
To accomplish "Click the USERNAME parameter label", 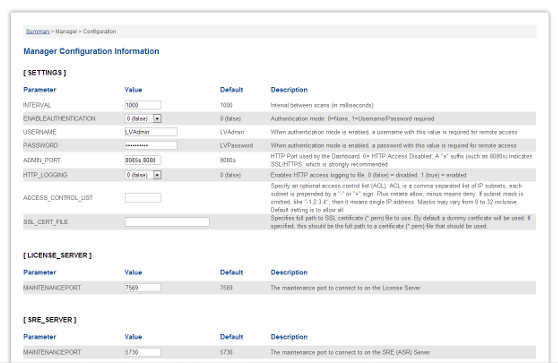I will pos(40,132).
